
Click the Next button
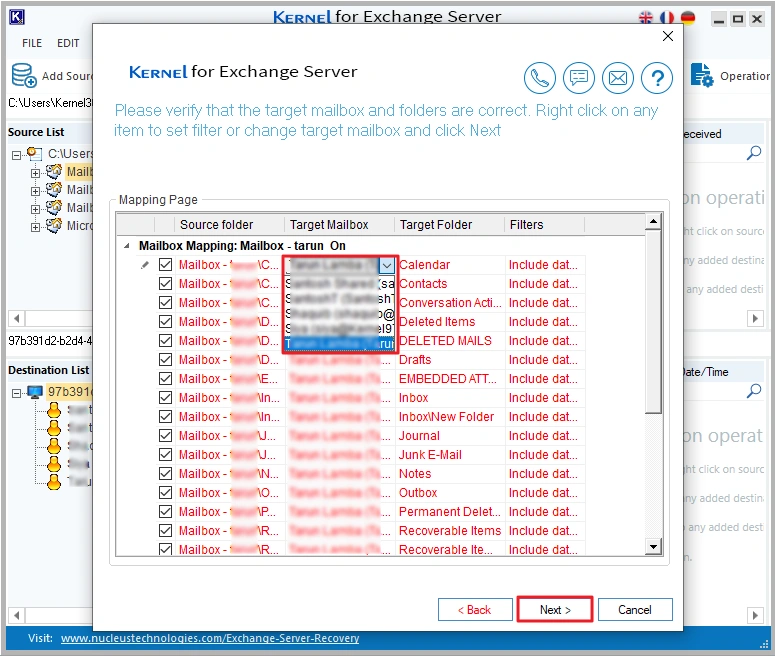pos(555,609)
